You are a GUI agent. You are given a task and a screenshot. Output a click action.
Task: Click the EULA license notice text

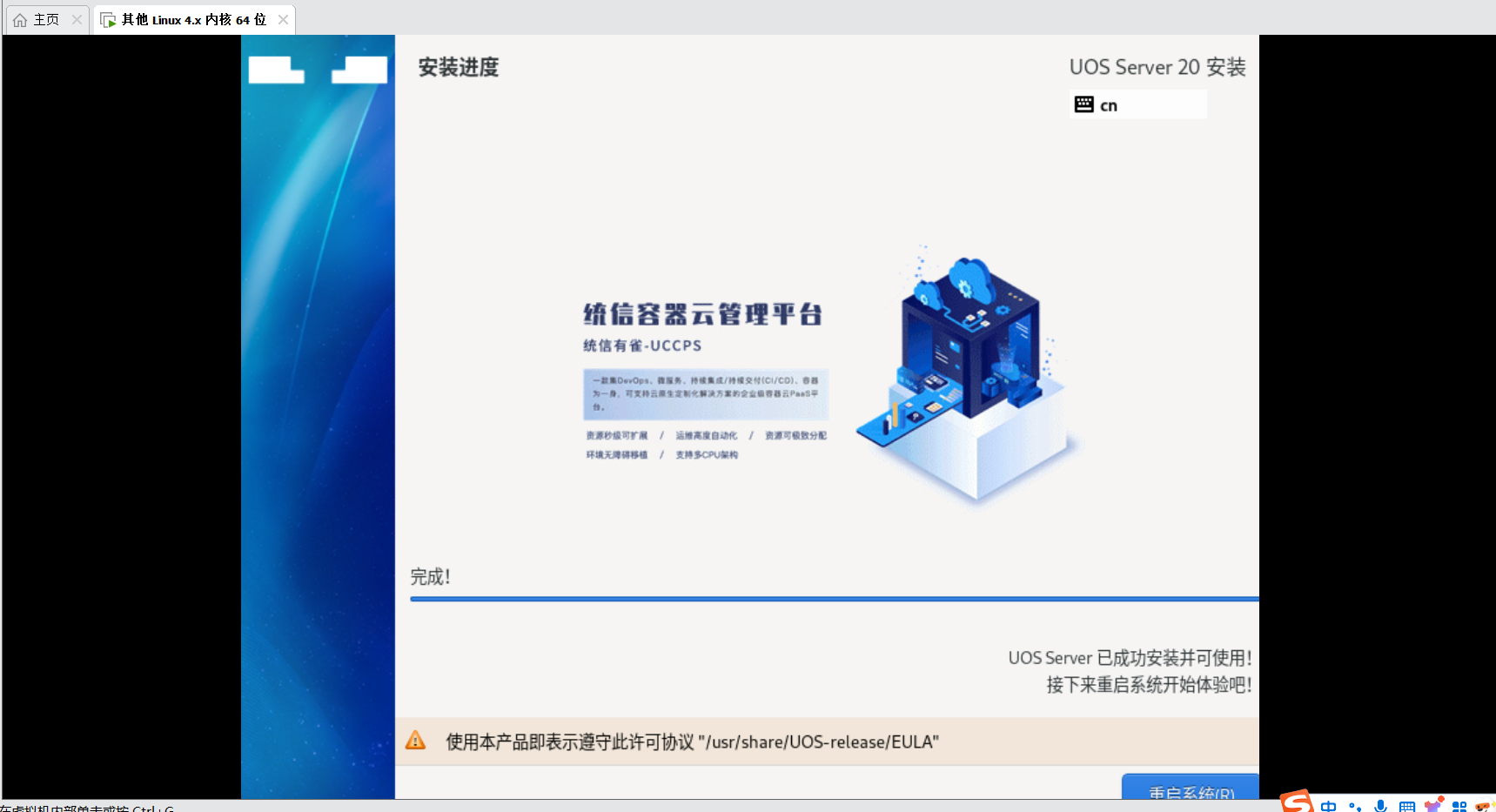pyautogui.click(x=692, y=742)
